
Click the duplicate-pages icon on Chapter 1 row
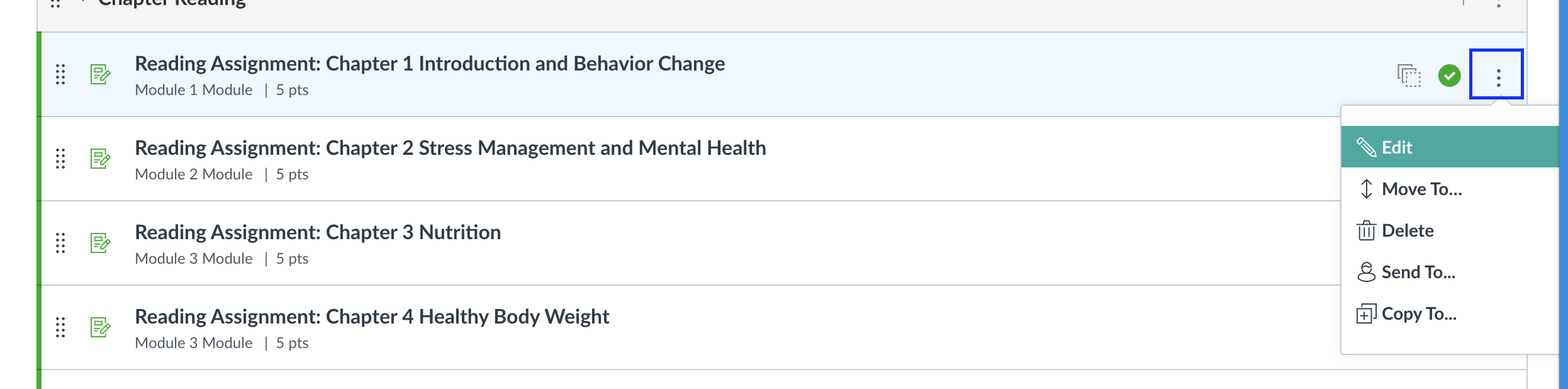(x=1409, y=76)
